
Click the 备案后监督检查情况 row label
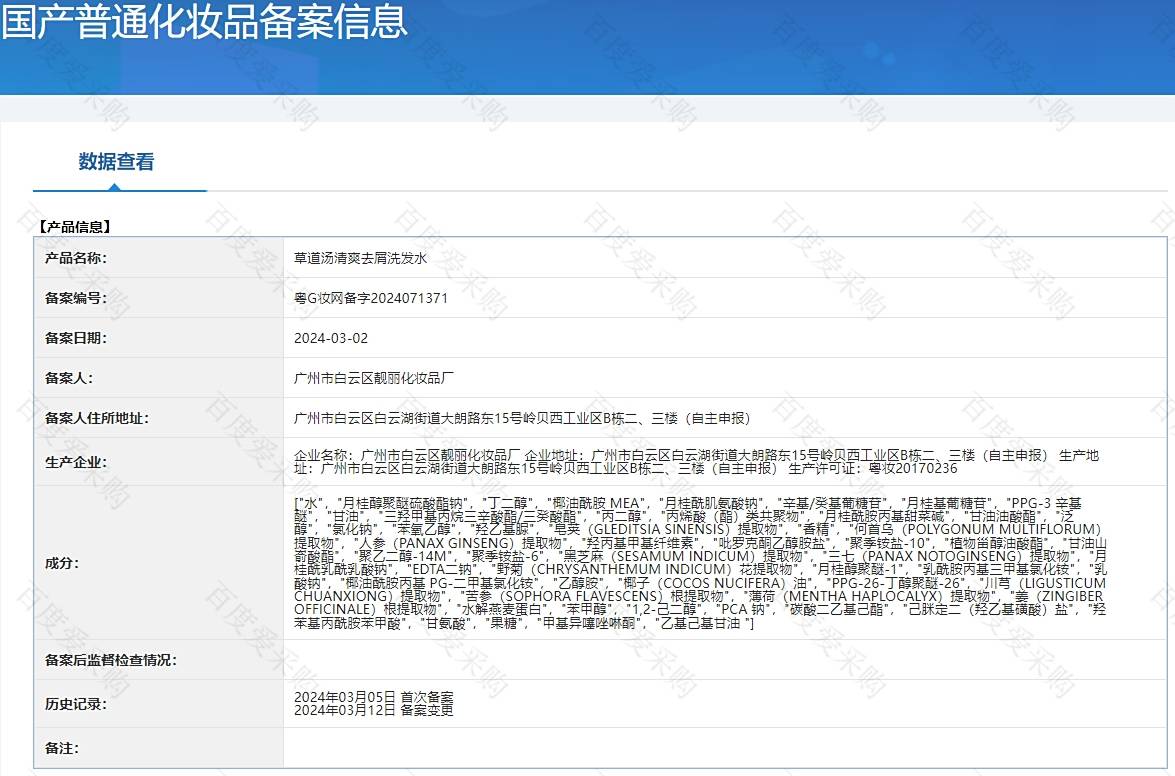coord(111,660)
